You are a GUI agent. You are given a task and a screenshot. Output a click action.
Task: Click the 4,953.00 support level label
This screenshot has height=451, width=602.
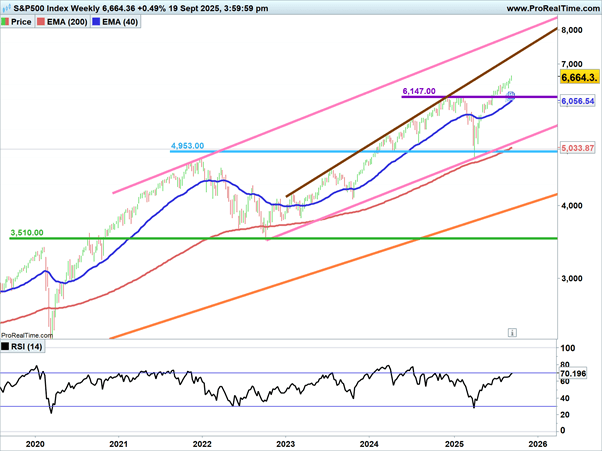click(187, 146)
